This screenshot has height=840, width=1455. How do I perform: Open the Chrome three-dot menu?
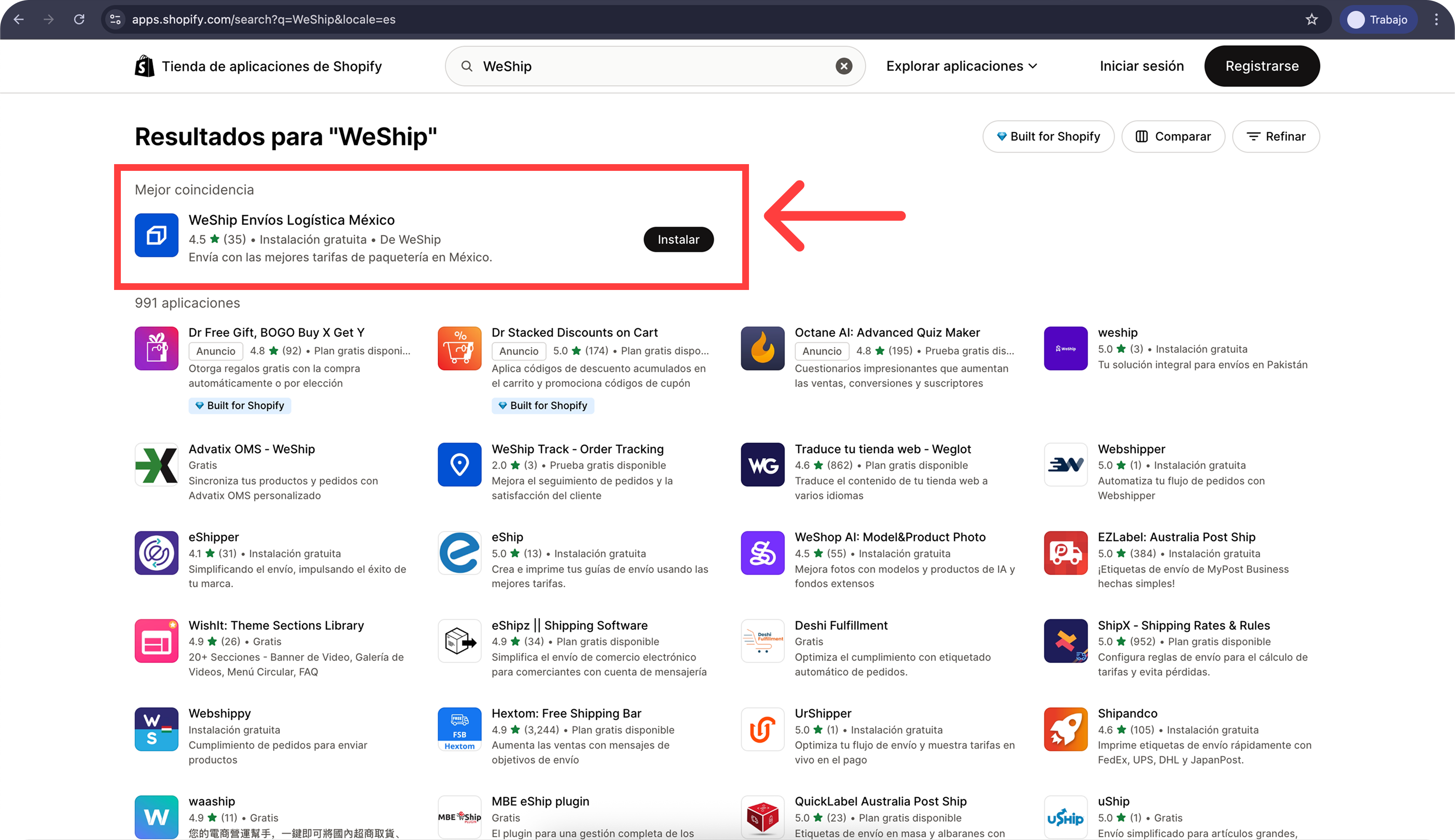(x=1436, y=20)
